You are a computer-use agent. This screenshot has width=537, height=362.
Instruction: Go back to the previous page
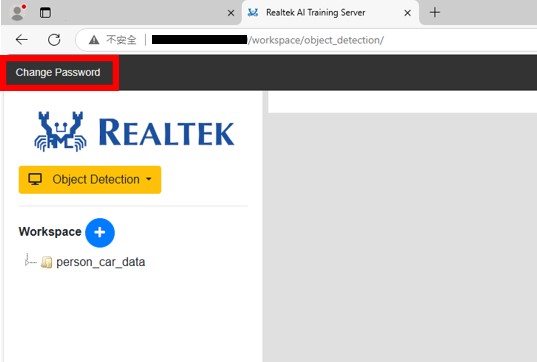click(x=22, y=40)
